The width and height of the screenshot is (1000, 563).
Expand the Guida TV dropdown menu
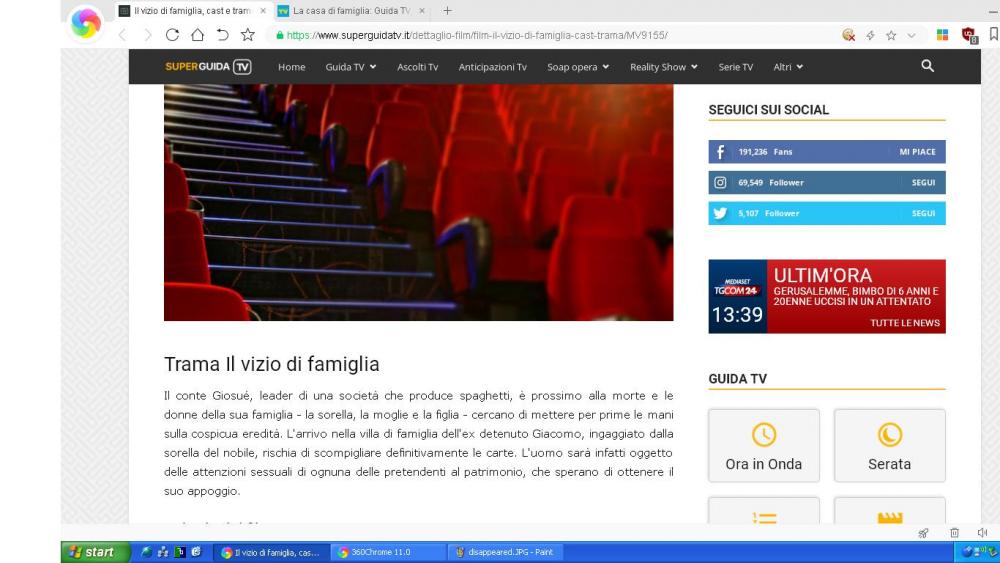tap(351, 67)
